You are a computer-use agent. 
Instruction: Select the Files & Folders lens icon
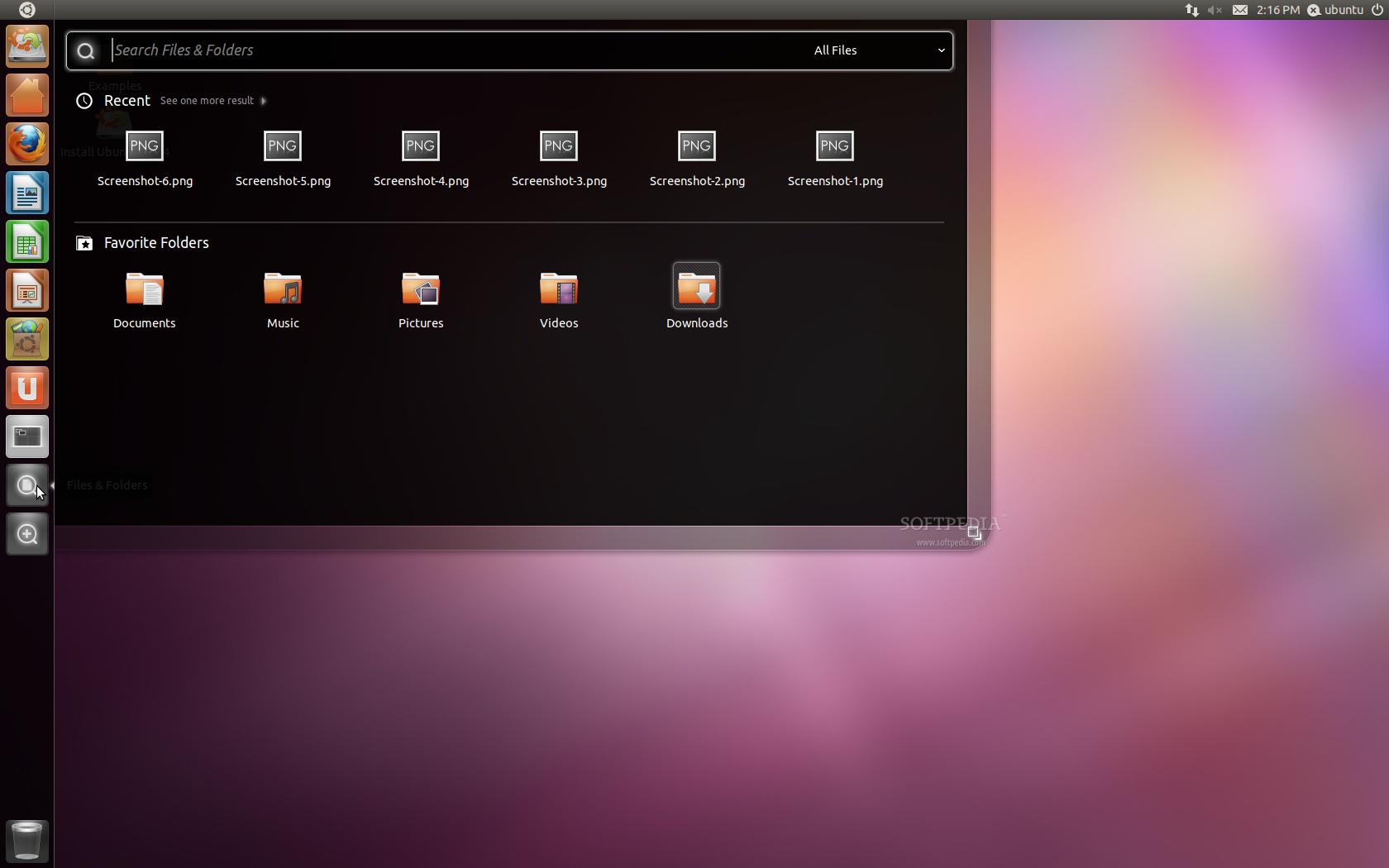pyautogui.click(x=27, y=485)
